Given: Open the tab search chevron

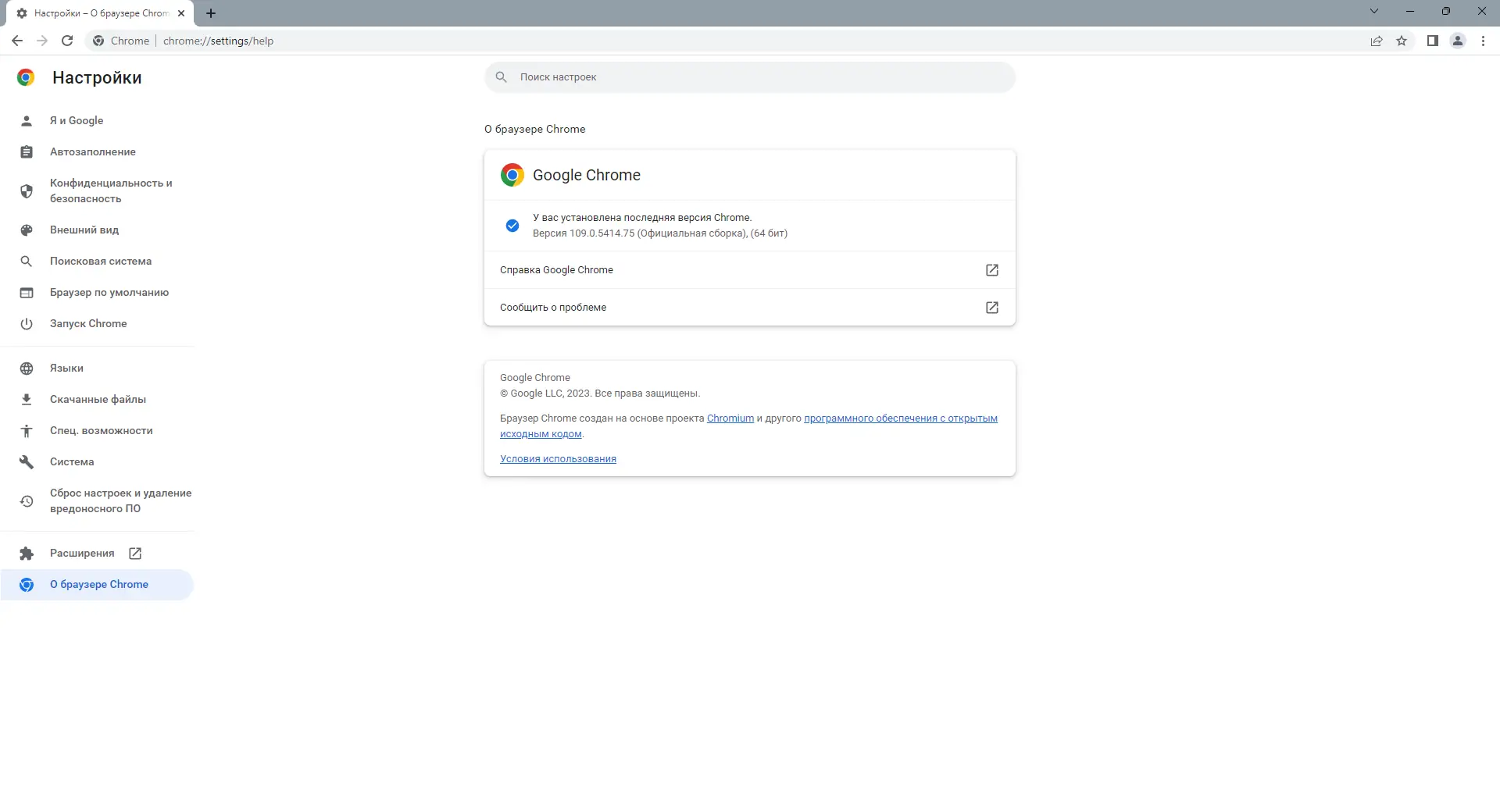Looking at the screenshot, I should pos(1374,11).
